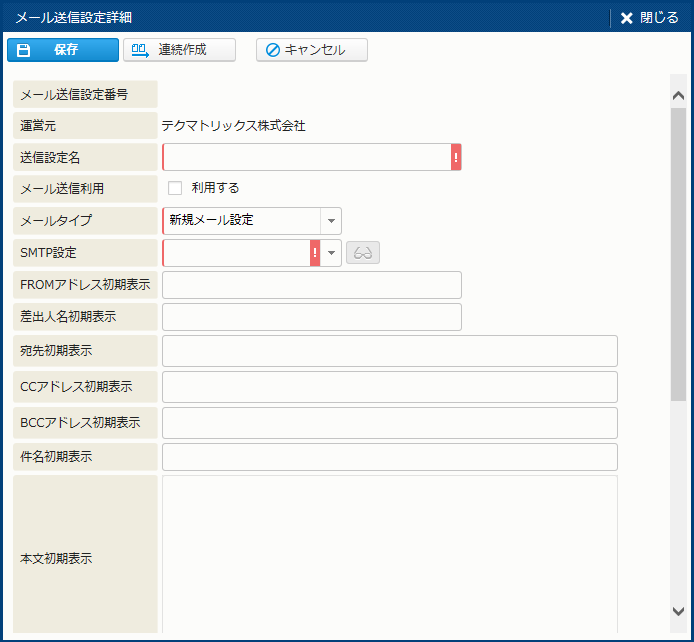Select the 宛先初期表示 input box
The width and height of the screenshot is (694, 642).
click(x=389, y=351)
